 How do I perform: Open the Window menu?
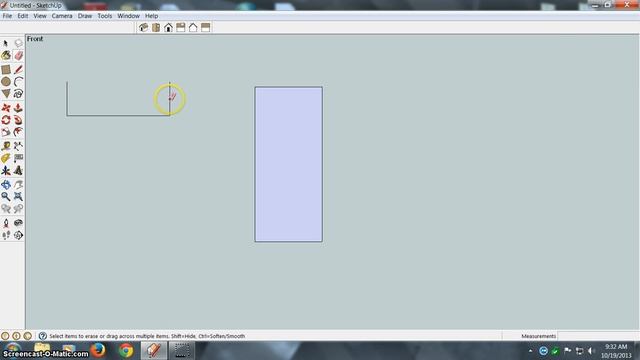[x=129, y=16]
